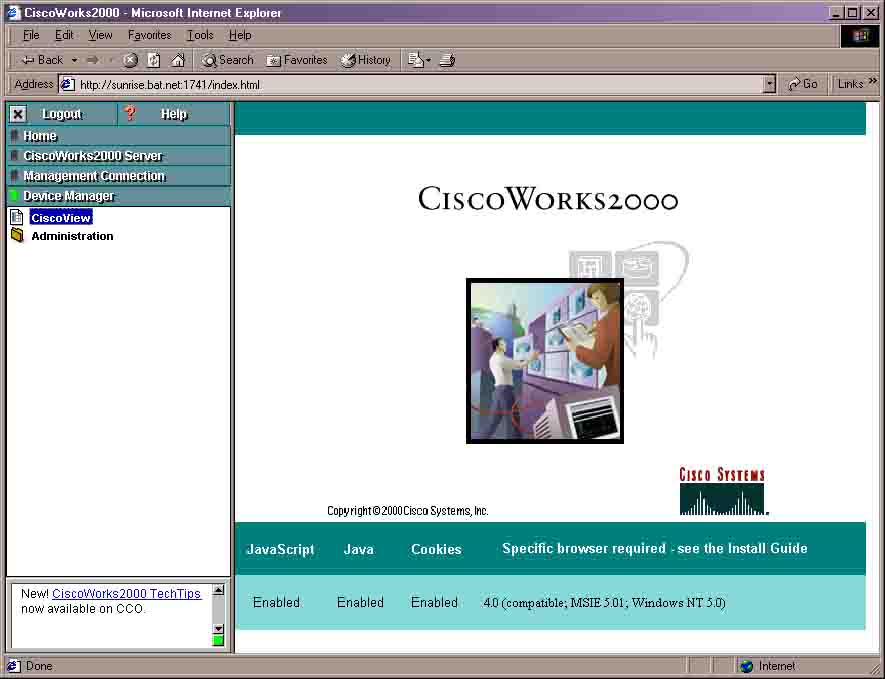Click the Administration folder icon
Viewport: 885px width, 679px height.
(17, 235)
